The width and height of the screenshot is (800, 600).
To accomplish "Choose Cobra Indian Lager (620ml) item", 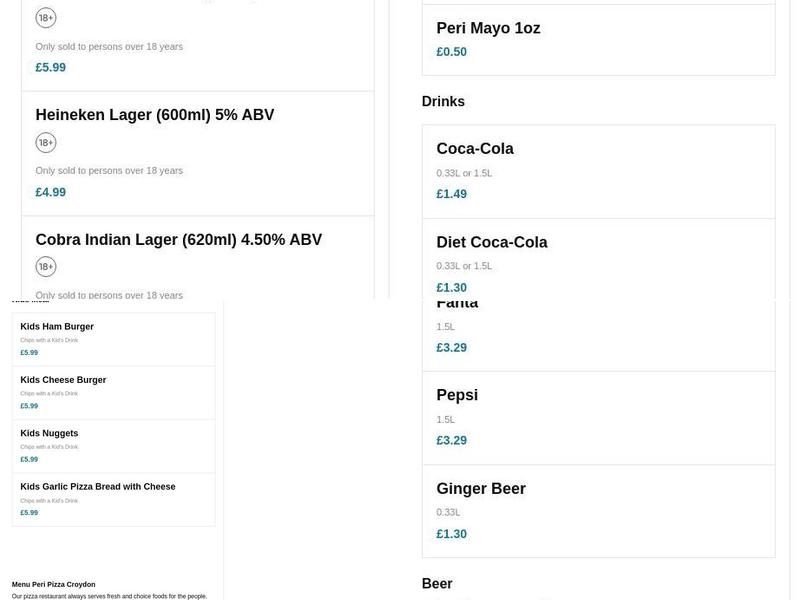I will tap(179, 240).
